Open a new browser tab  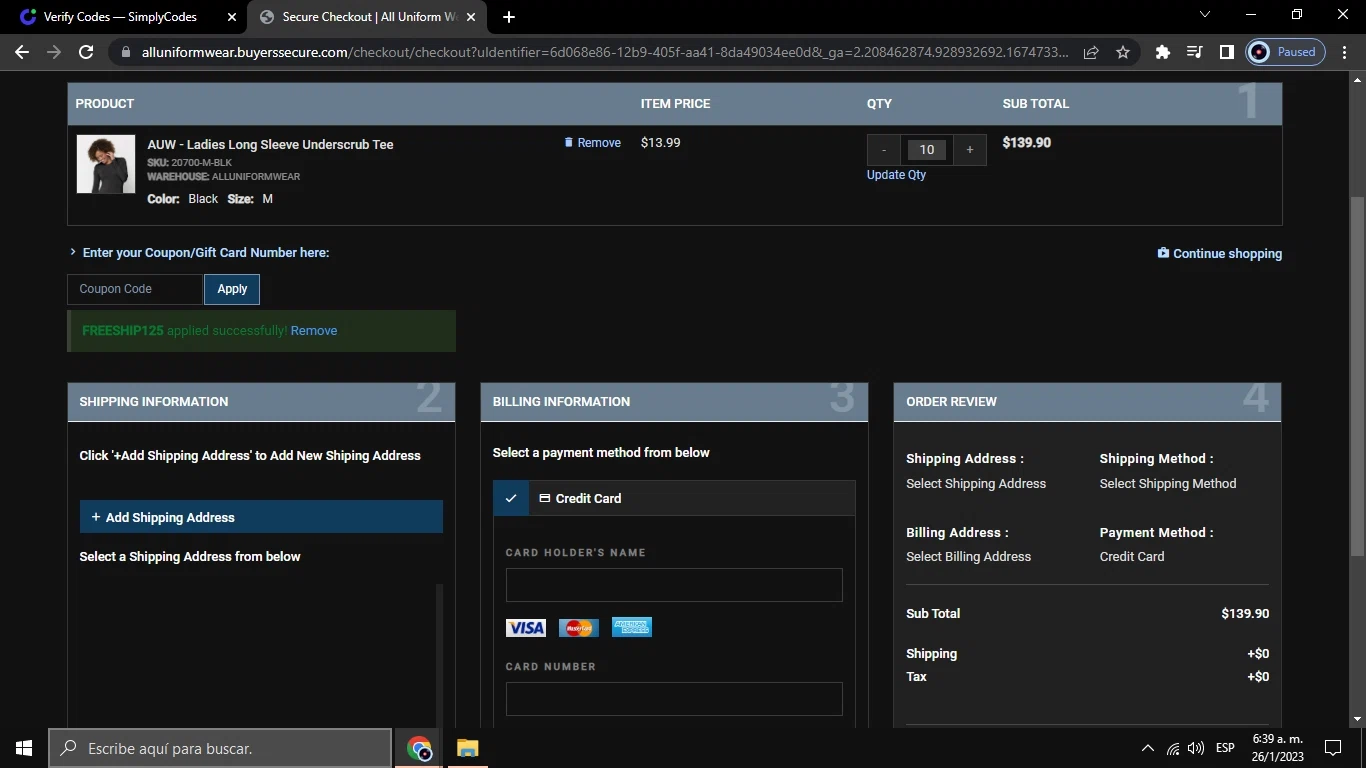point(509,17)
